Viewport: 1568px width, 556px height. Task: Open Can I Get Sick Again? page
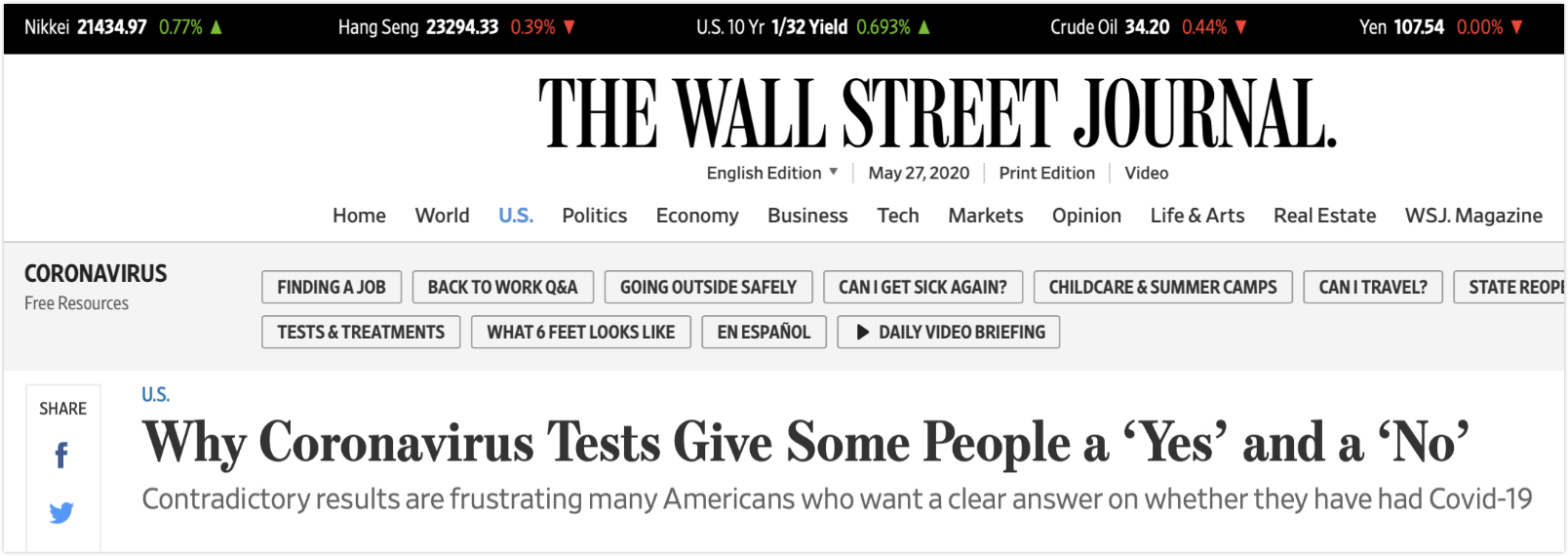pos(922,287)
